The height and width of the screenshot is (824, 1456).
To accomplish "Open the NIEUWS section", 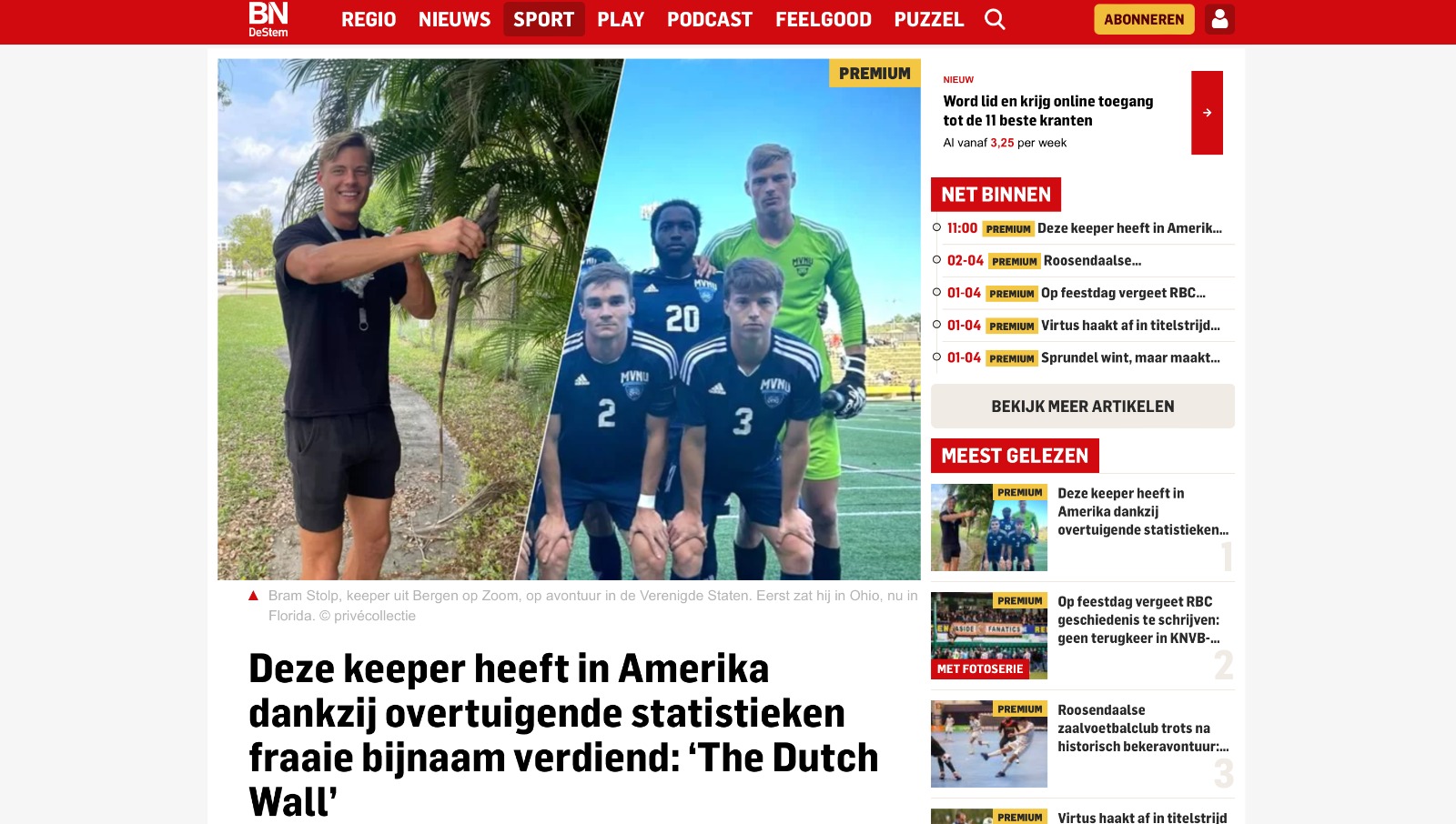I will coord(454,19).
